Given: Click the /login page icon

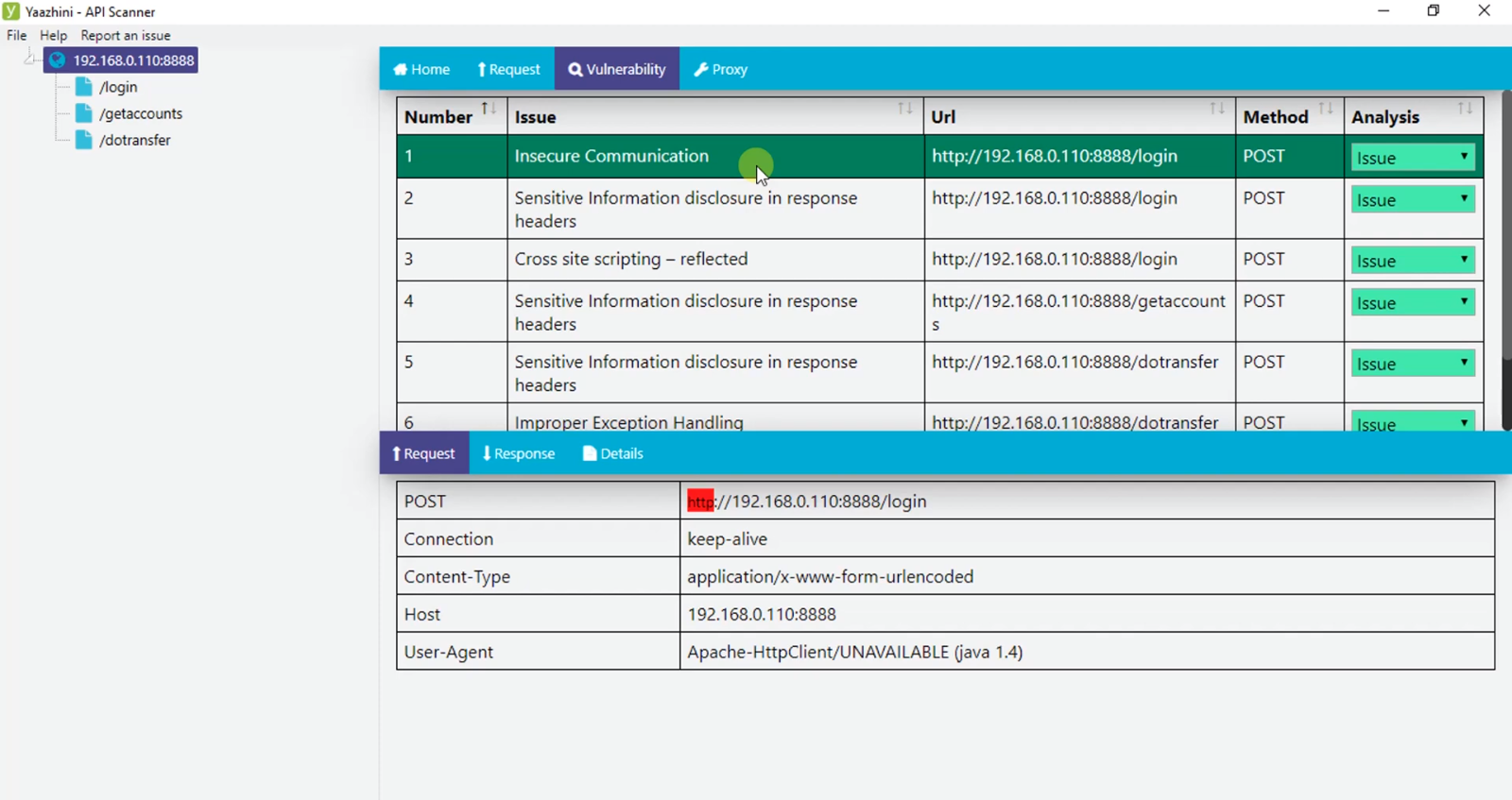Looking at the screenshot, I should (84, 87).
